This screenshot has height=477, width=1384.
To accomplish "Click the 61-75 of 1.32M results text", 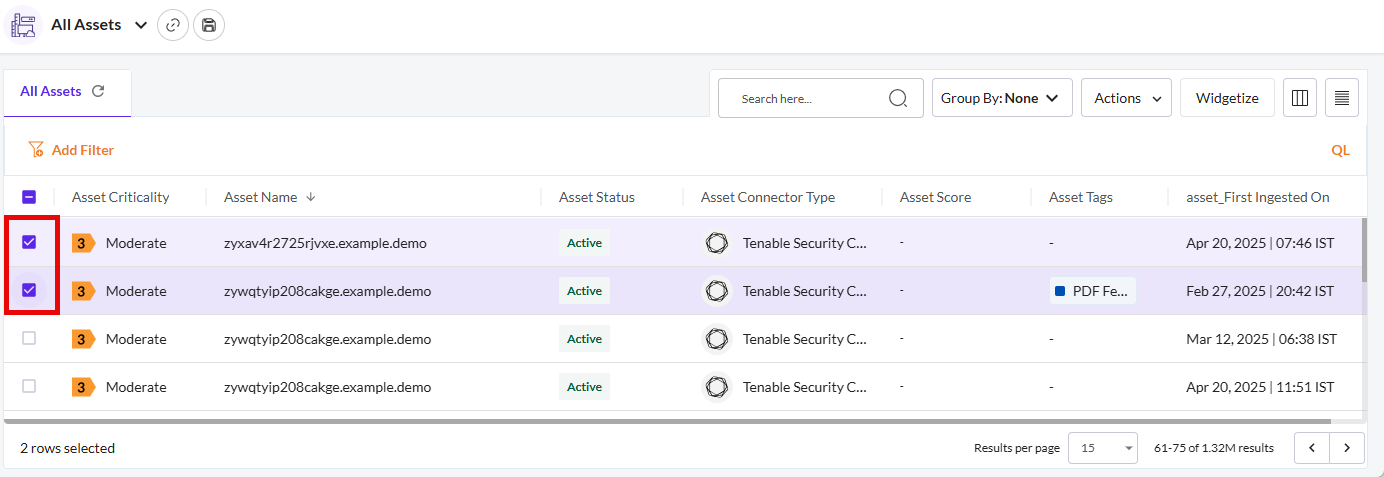I will [1214, 448].
